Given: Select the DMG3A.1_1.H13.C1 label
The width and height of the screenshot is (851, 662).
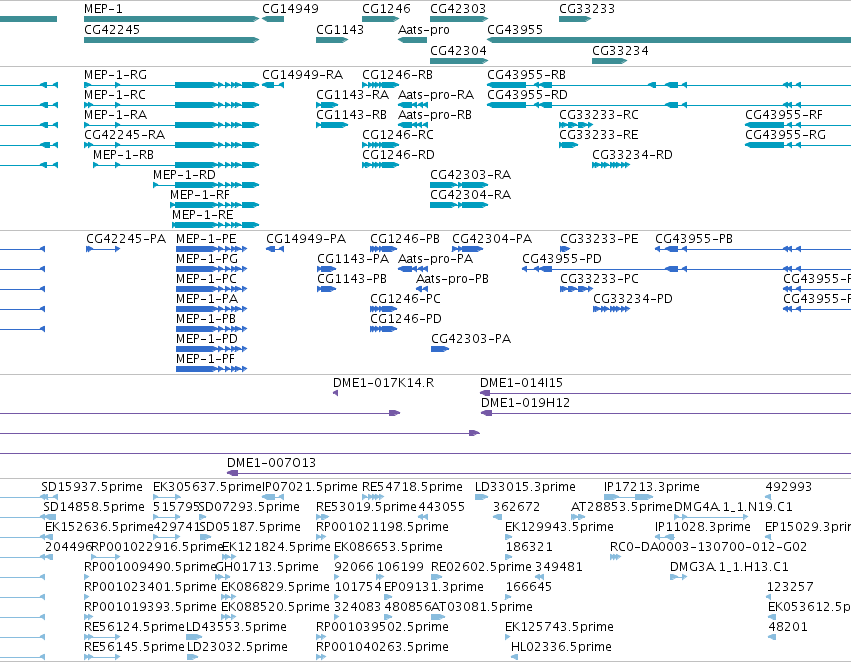Looking at the screenshot, I should (x=729, y=566).
